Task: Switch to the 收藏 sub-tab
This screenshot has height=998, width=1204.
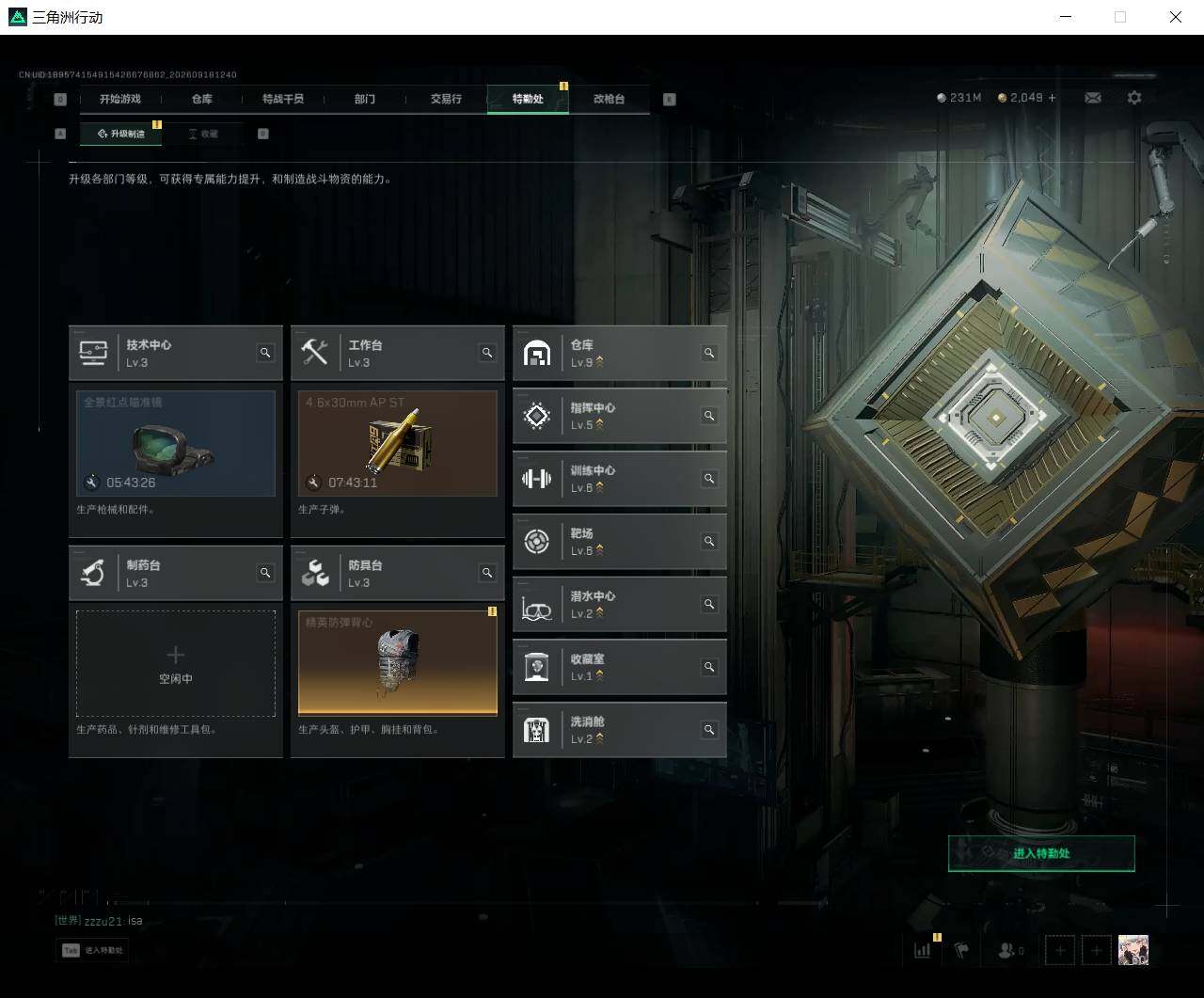Action: click(203, 134)
